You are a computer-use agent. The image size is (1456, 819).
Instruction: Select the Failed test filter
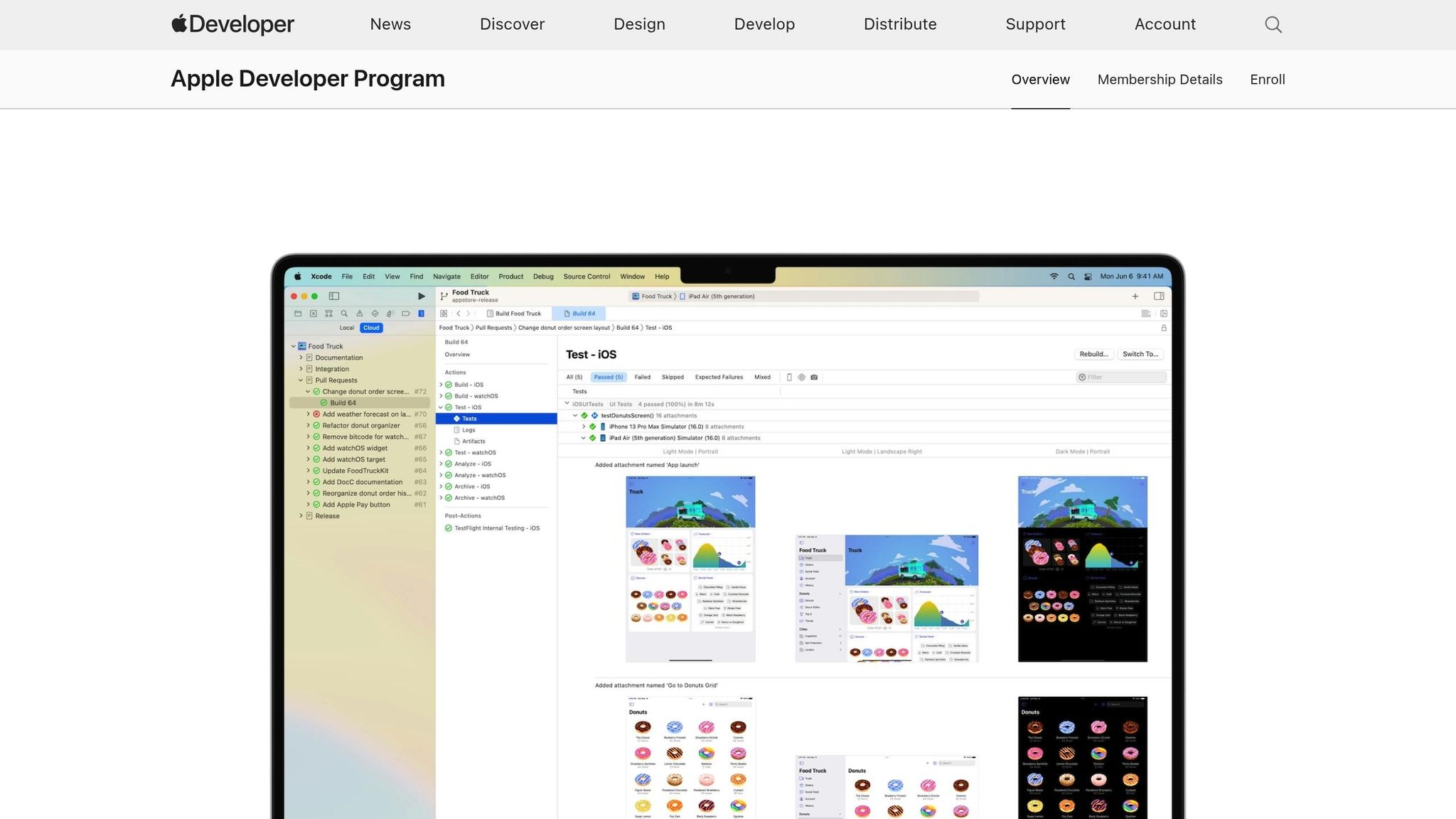[642, 377]
